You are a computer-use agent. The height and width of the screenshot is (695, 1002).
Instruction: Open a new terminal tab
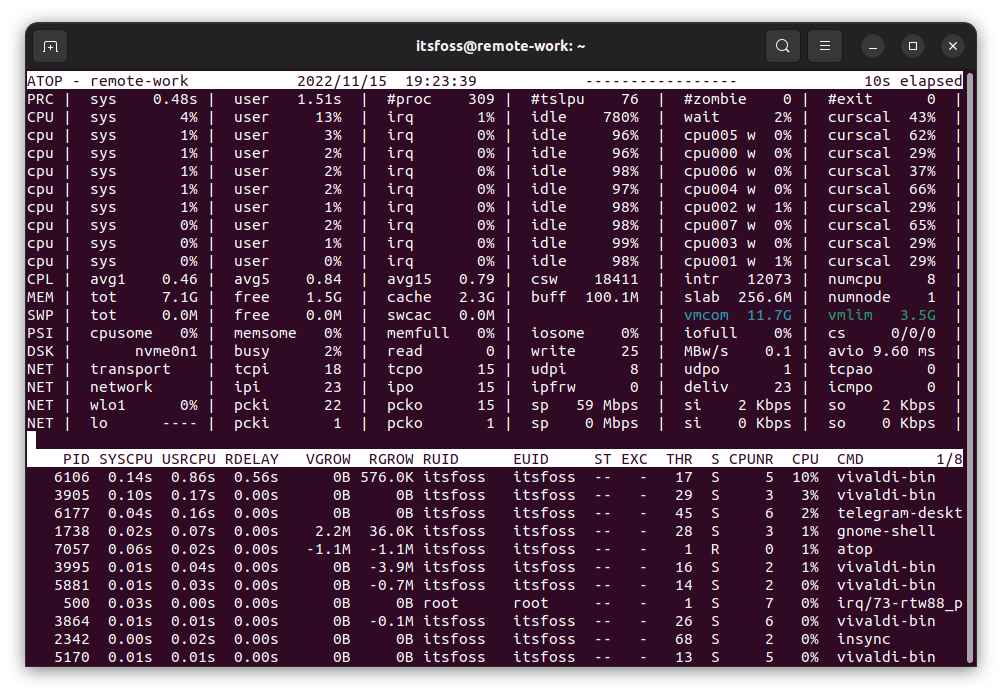50,46
